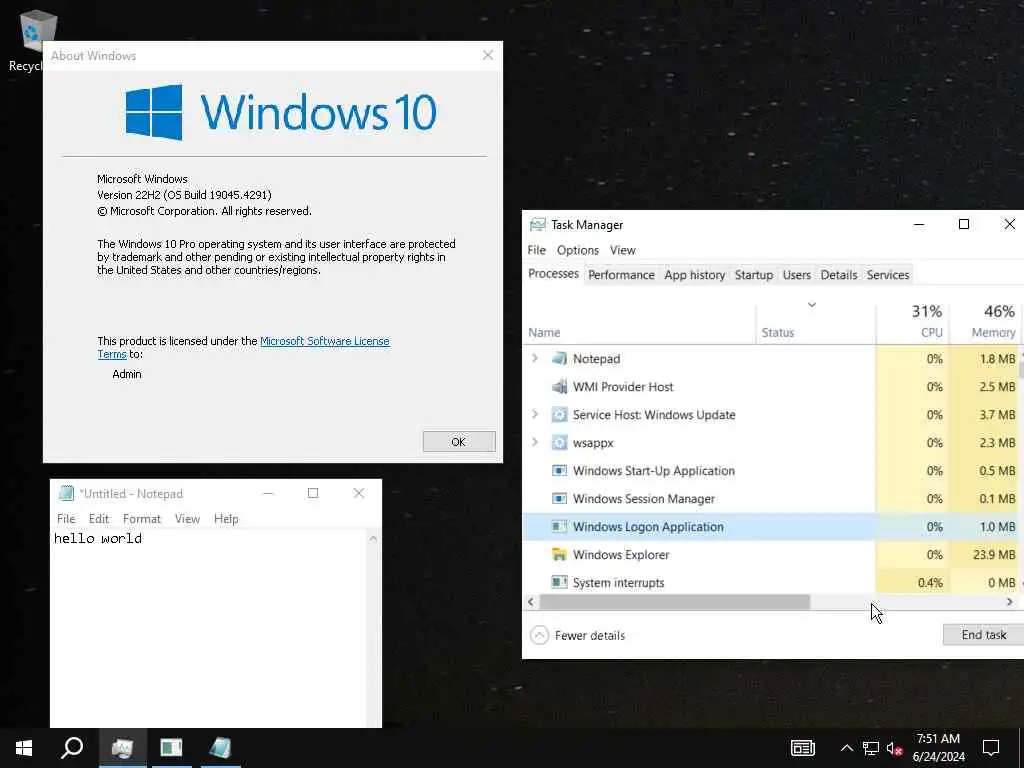Open Notepad View menu
The image size is (1024, 768).
click(x=187, y=519)
